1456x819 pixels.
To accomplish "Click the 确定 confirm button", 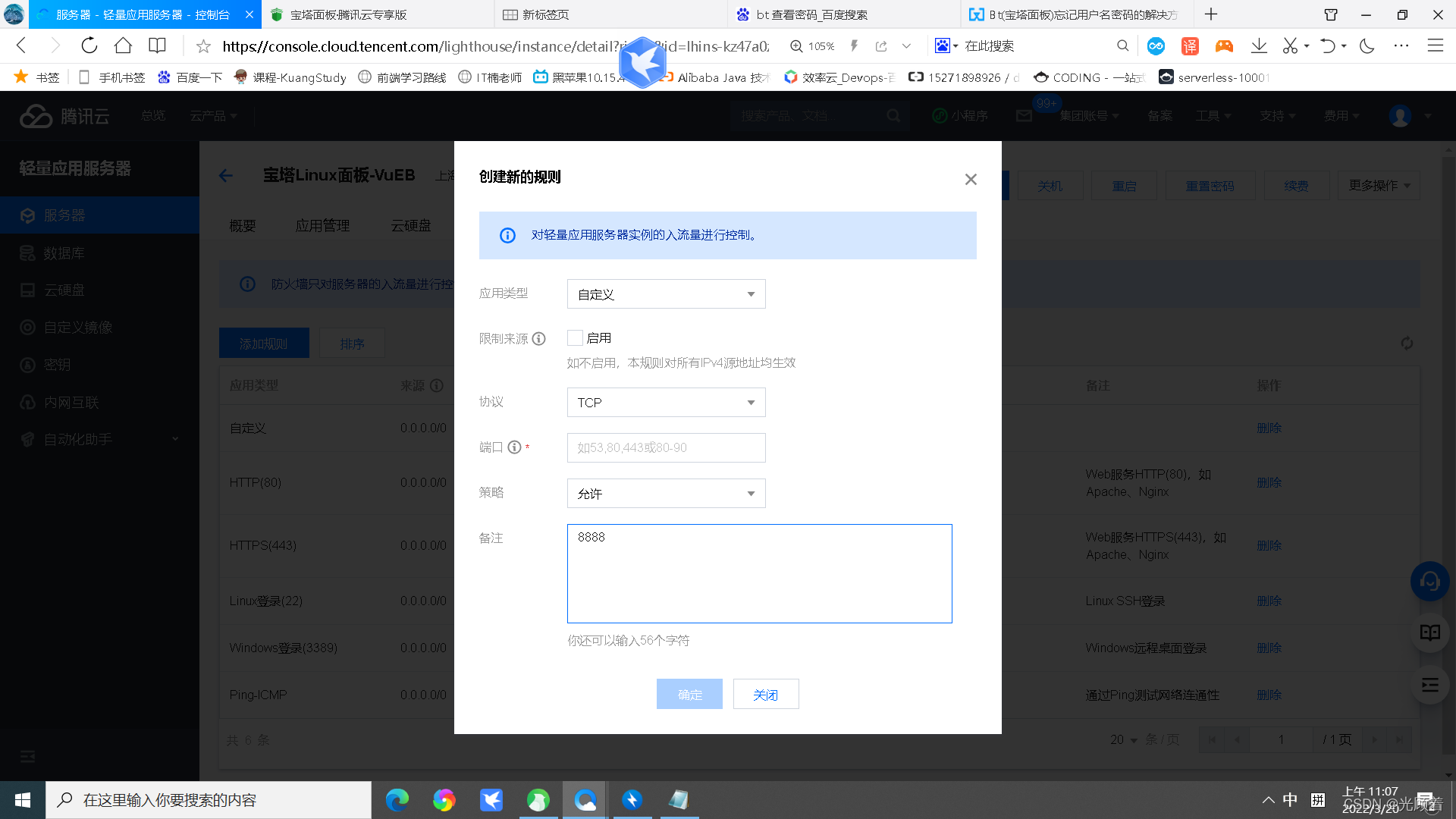I will [x=689, y=695].
